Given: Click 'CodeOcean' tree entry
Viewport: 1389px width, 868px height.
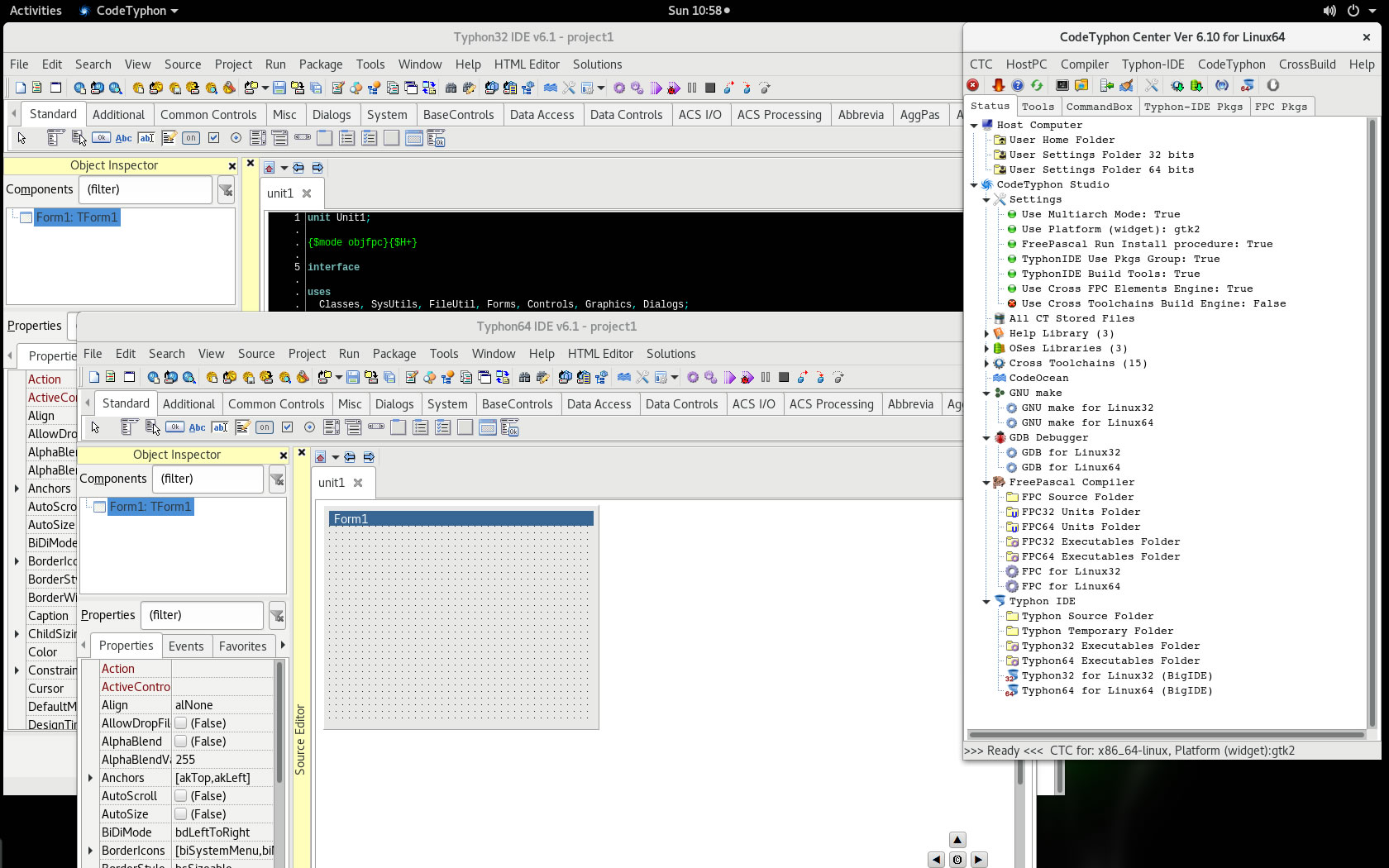Looking at the screenshot, I should pos(1038,379).
